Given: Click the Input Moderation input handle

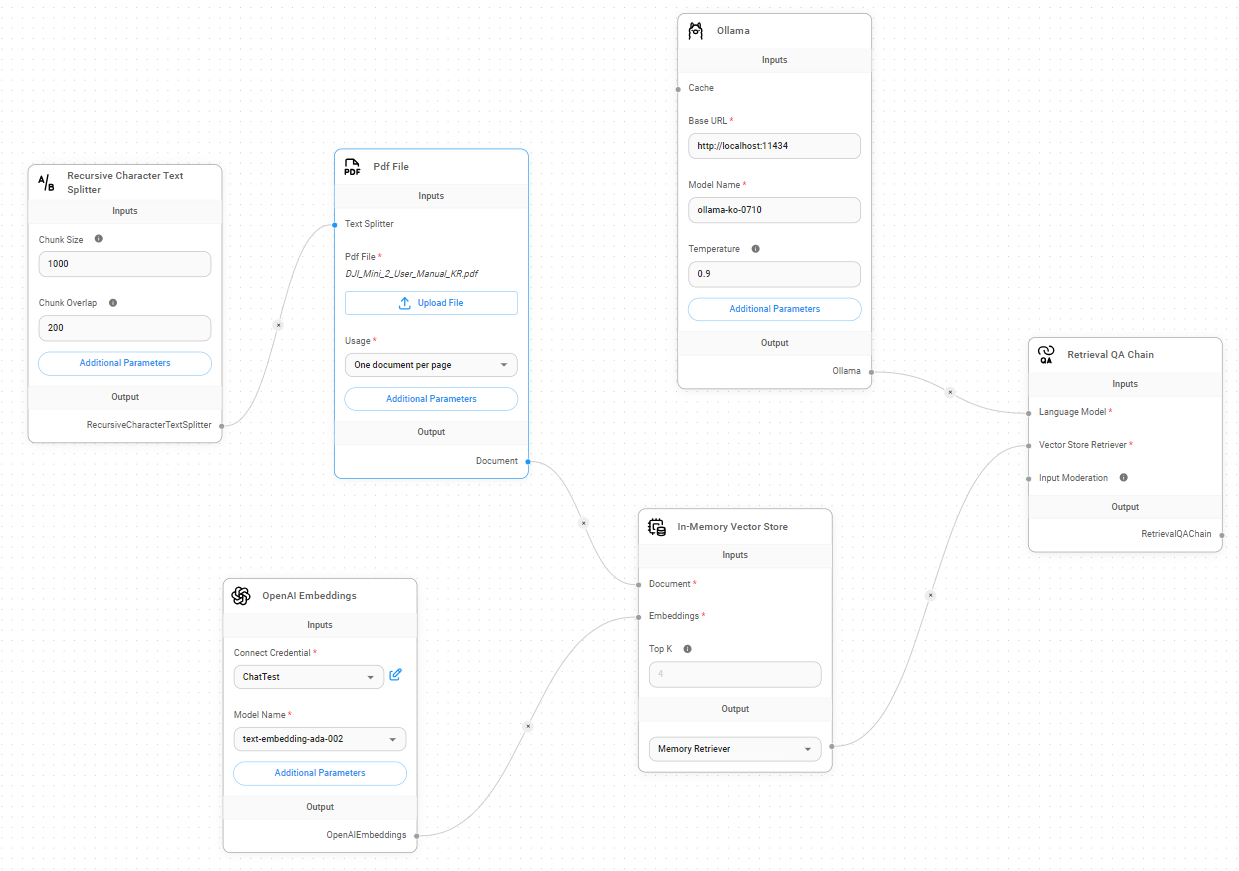Looking at the screenshot, I should (1029, 478).
